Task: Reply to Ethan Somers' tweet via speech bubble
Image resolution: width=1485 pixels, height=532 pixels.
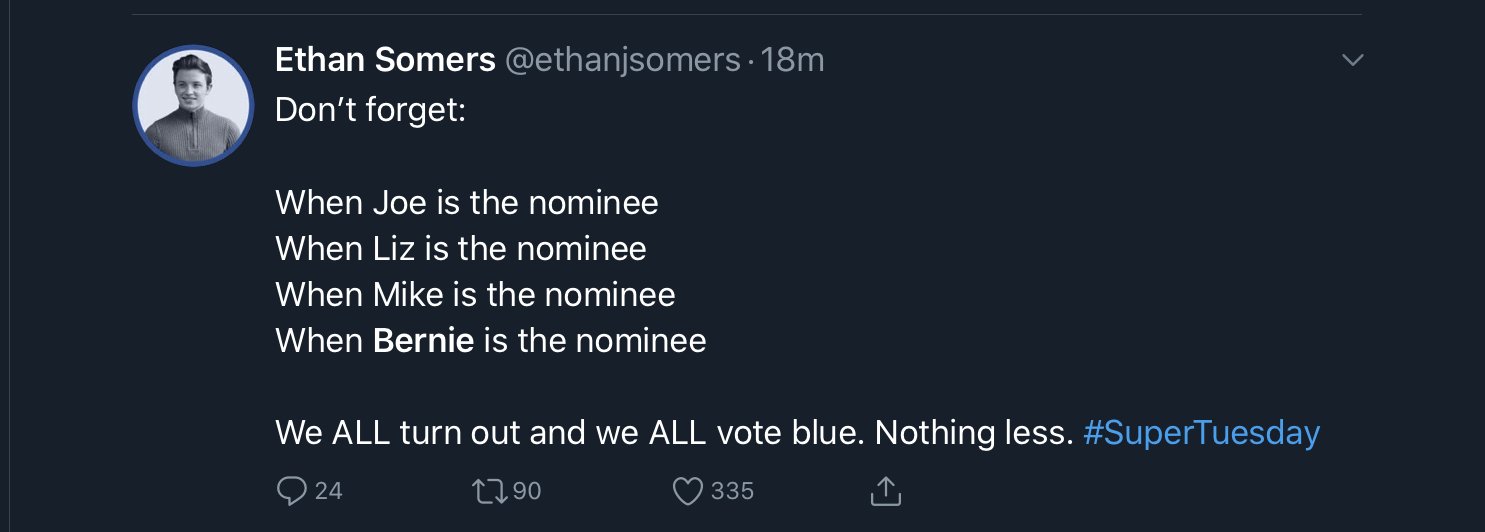Action: 291,491
